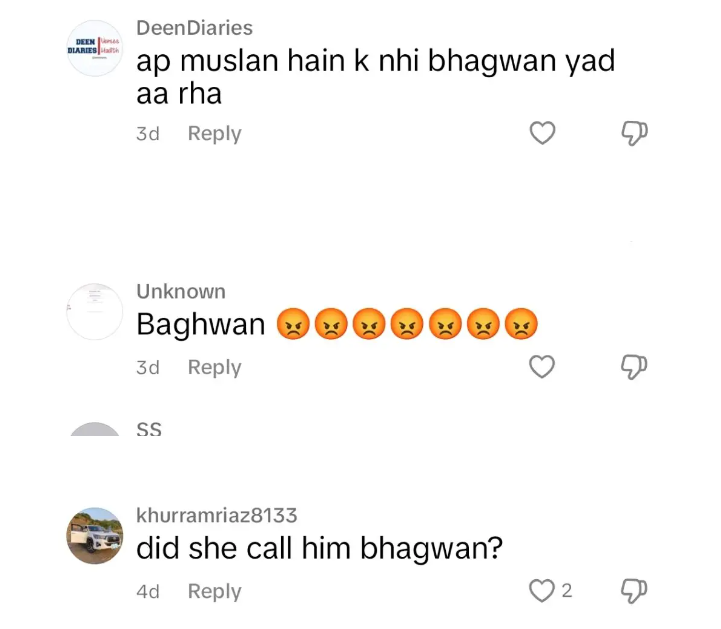Image resolution: width=721 pixels, height=629 pixels.
Task: Open Unknown username link
Action: (x=181, y=292)
